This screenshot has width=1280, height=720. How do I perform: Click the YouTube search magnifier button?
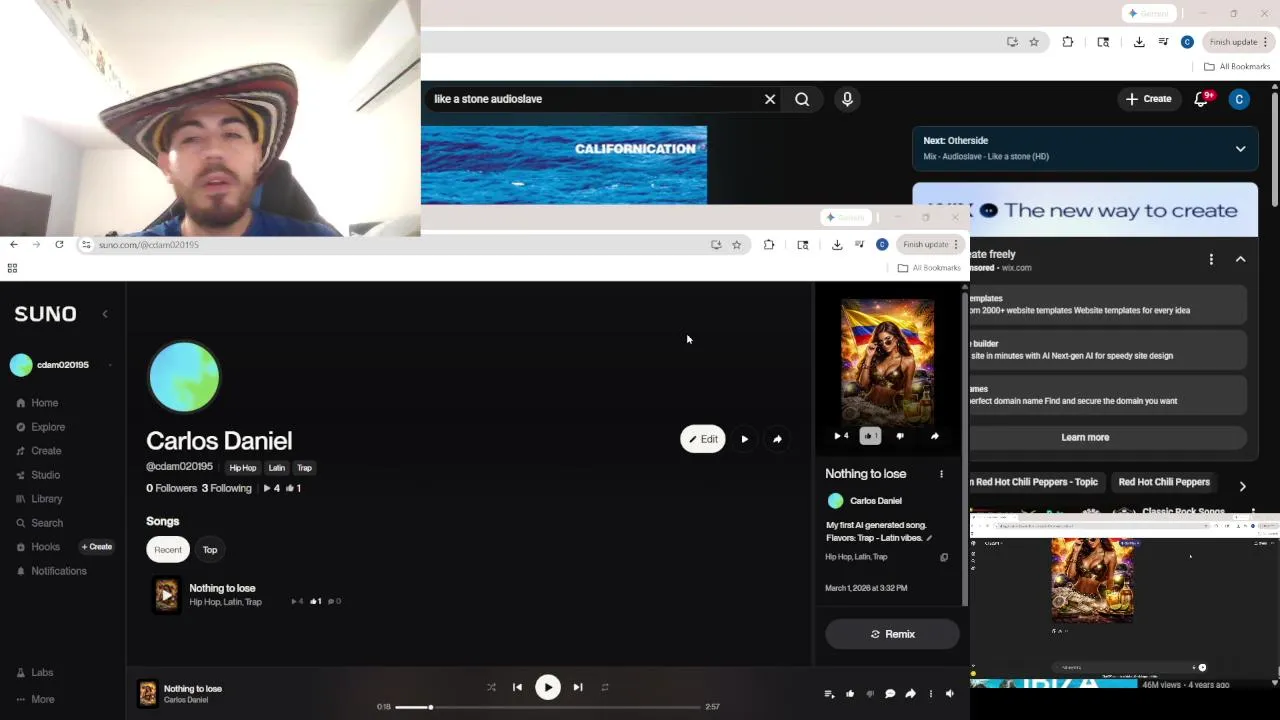(802, 99)
